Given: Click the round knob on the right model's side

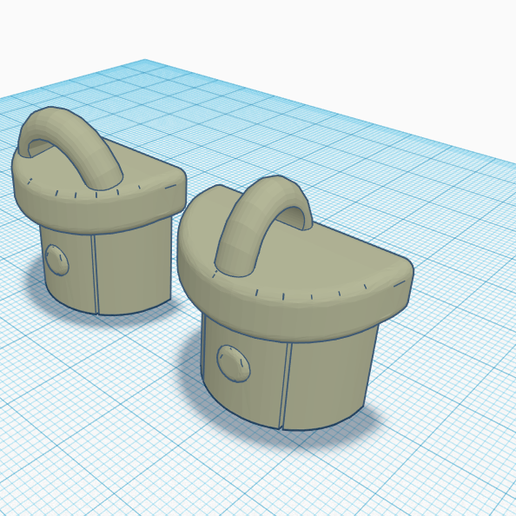Looking at the screenshot, I should [233, 363].
